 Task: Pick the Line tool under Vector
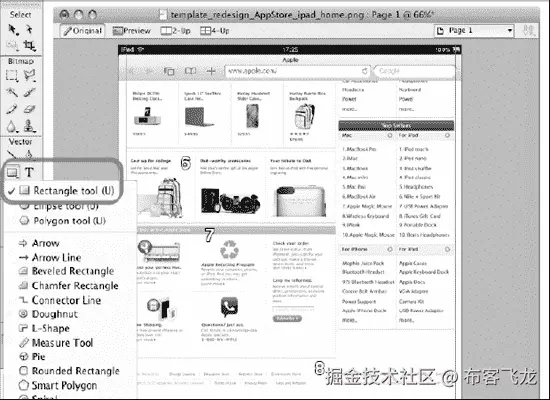12,154
